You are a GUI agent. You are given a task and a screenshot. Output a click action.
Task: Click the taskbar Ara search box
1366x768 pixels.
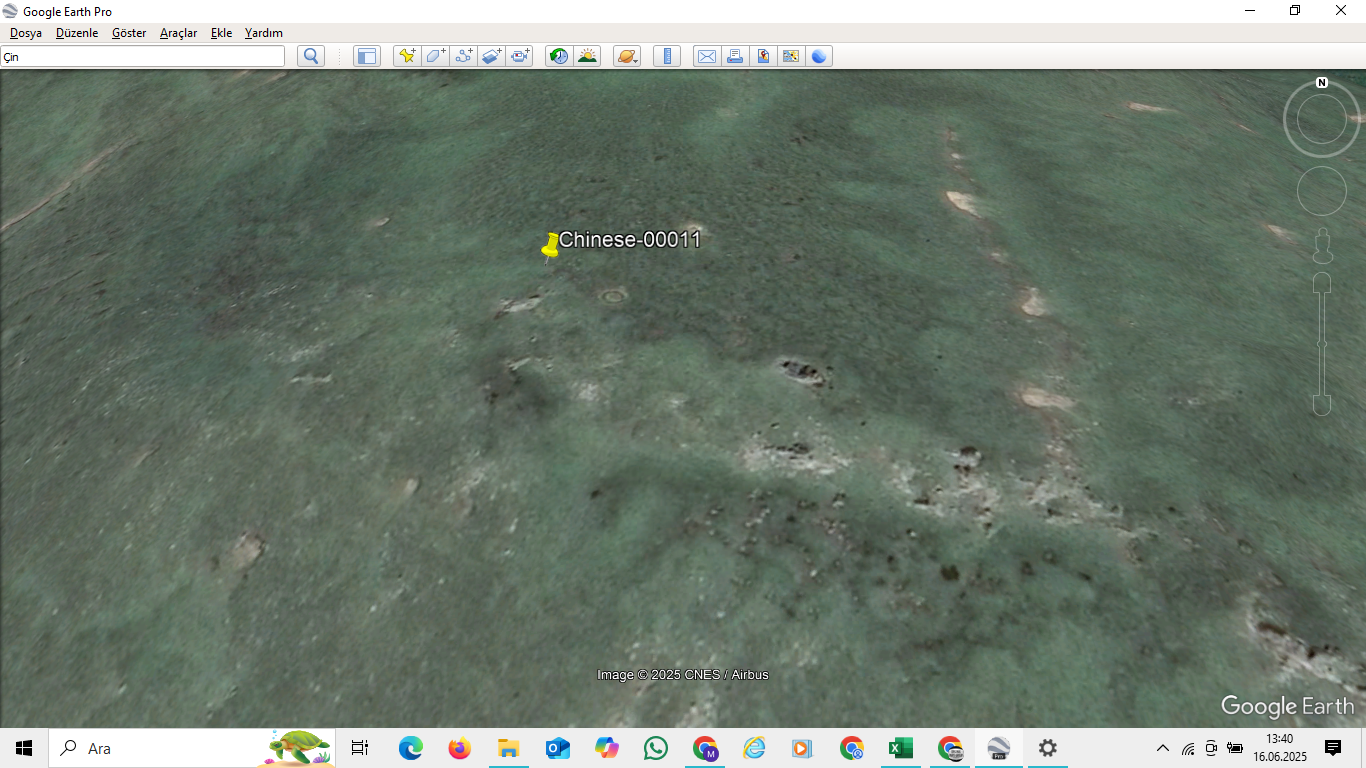[192, 748]
